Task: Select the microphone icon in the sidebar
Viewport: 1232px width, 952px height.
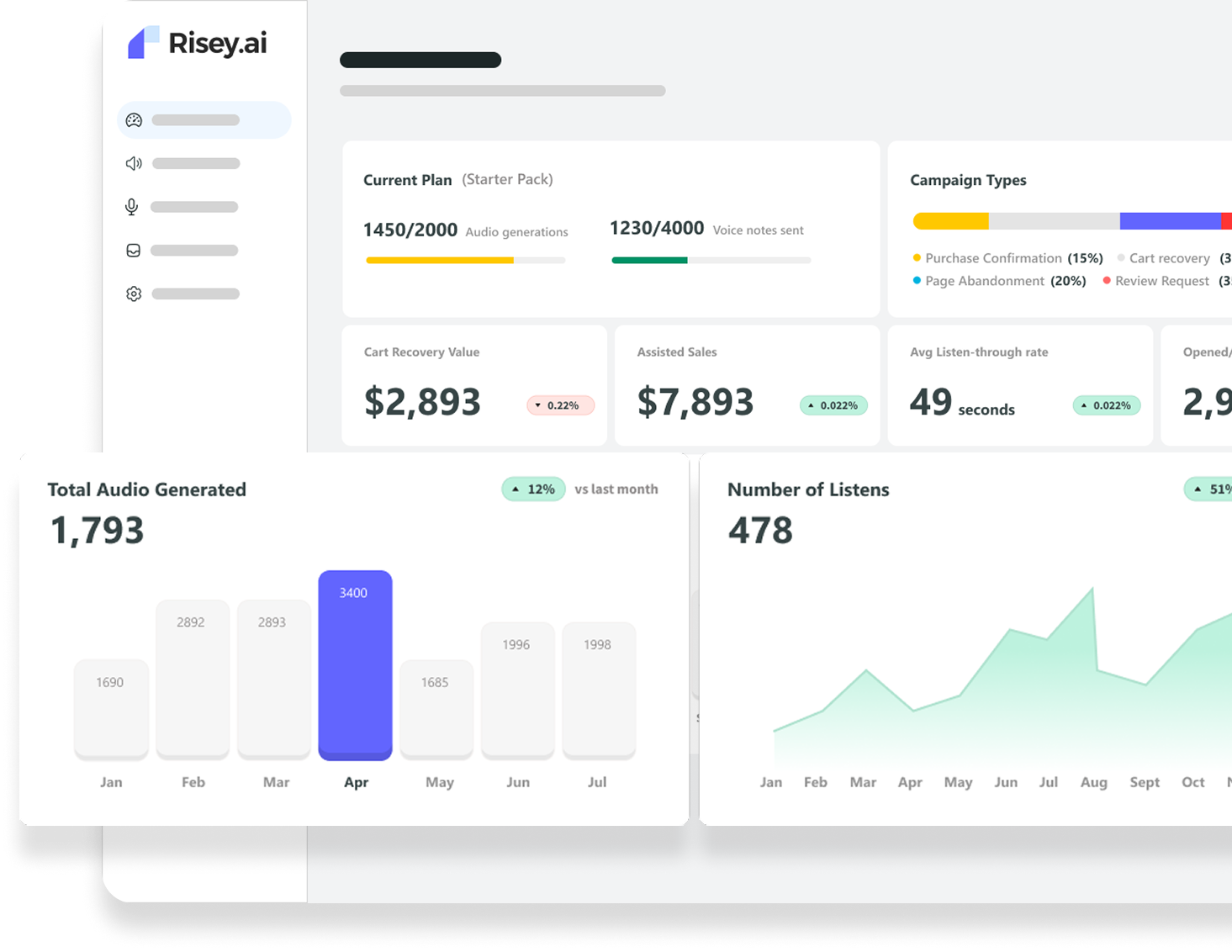Action: [132, 206]
